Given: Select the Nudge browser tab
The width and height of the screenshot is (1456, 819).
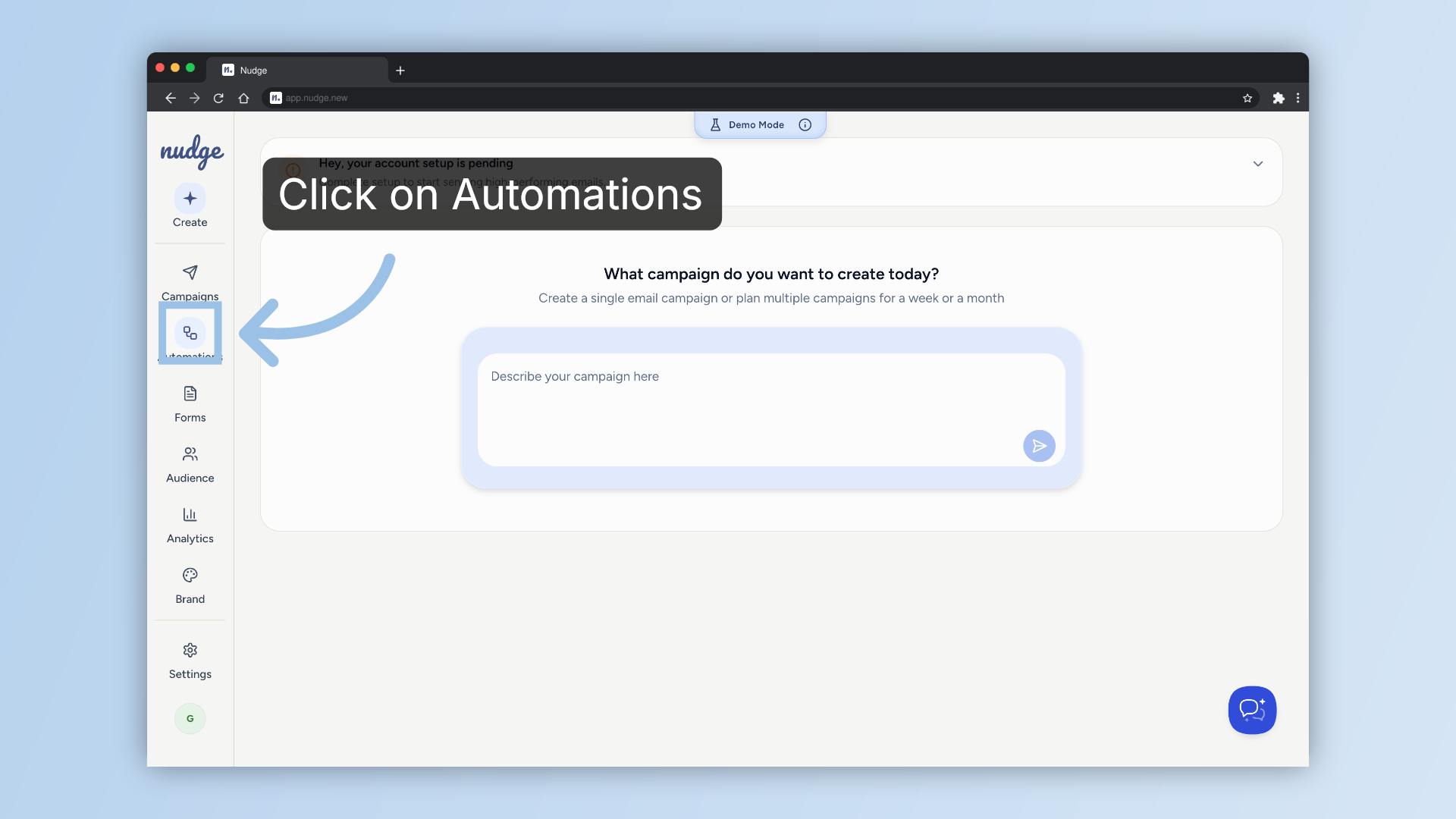Looking at the screenshot, I should (x=297, y=70).
